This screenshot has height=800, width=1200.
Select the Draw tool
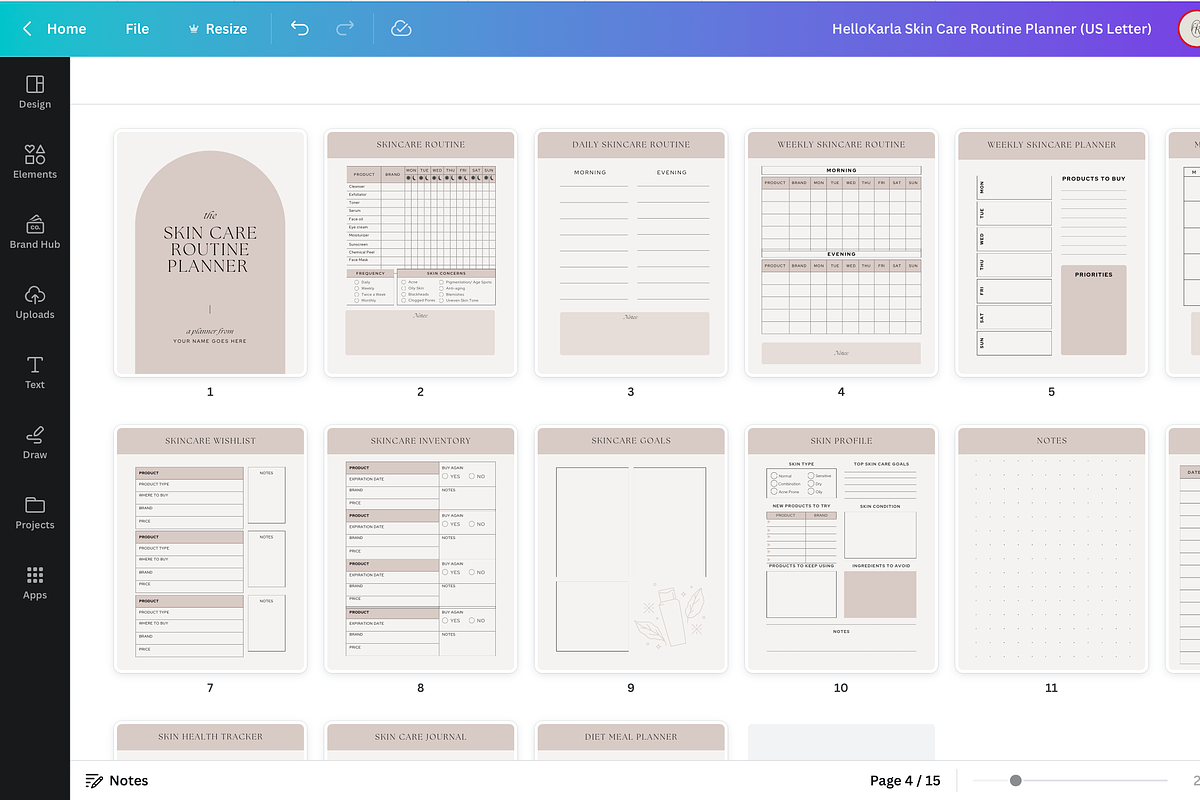pyautogui.click(x=35, y=441)
